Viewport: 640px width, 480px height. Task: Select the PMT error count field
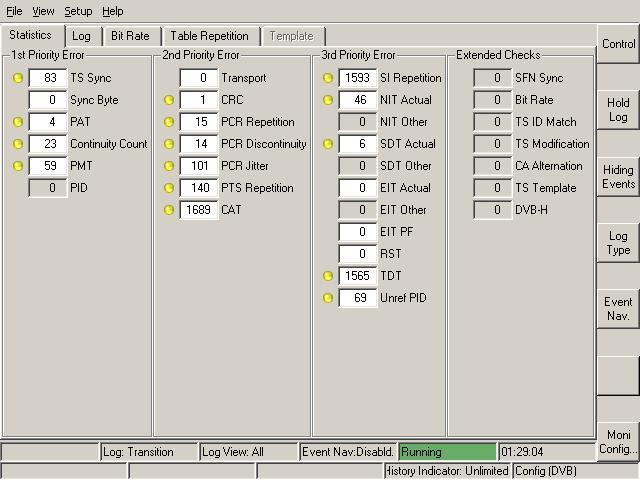pos(48,166)
